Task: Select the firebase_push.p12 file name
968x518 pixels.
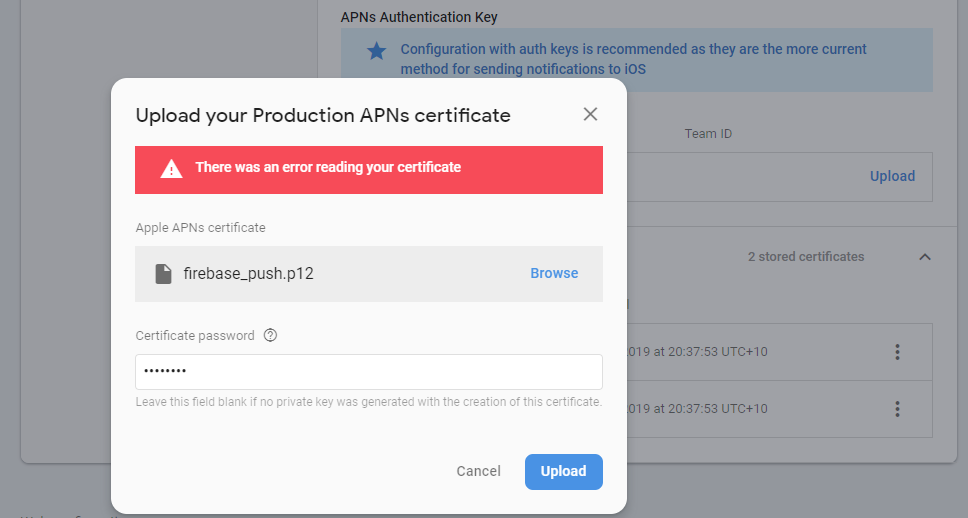Action: click(249, 274)
